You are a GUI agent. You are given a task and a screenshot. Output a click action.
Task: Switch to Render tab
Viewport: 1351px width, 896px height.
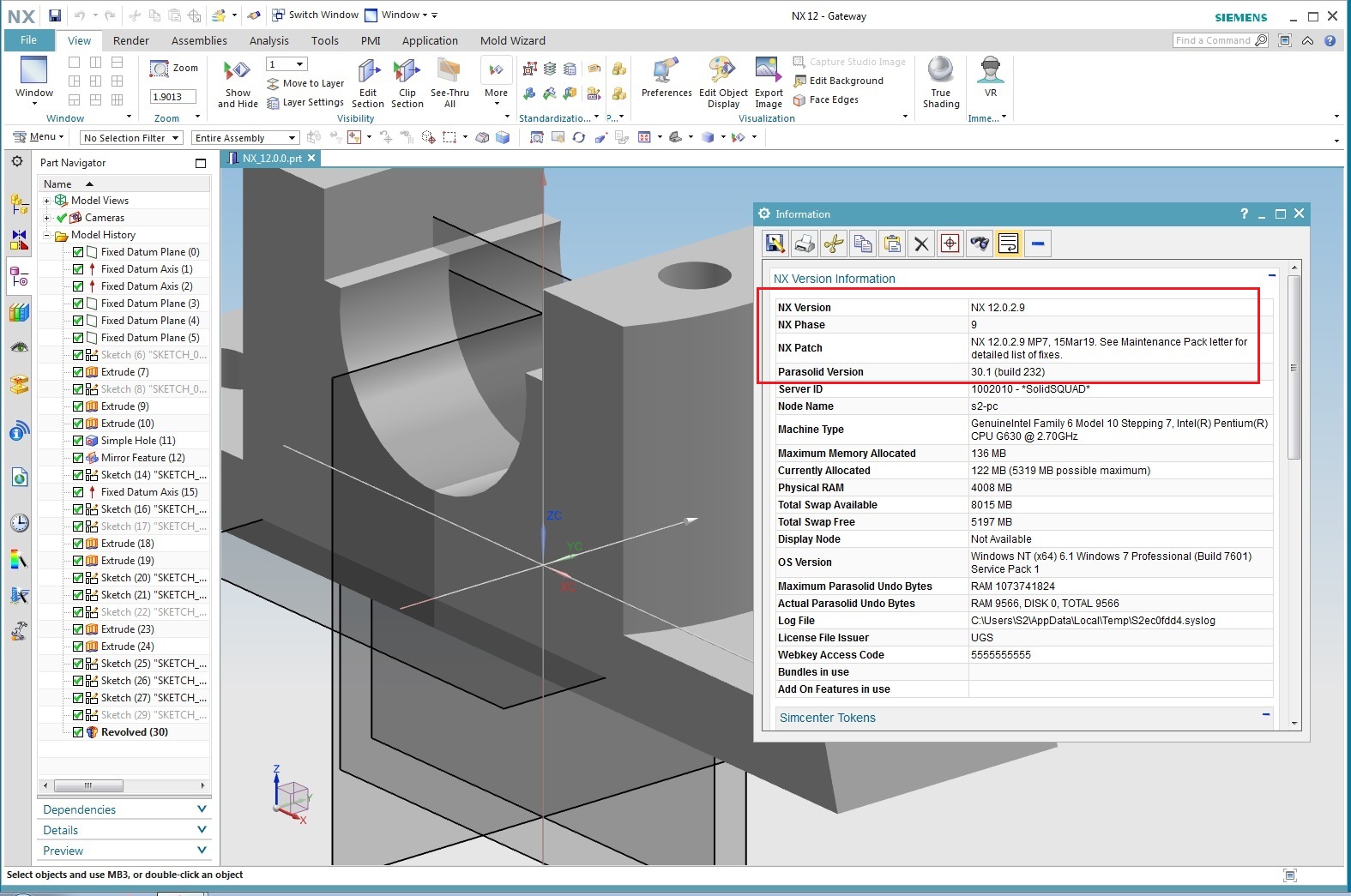131,40
